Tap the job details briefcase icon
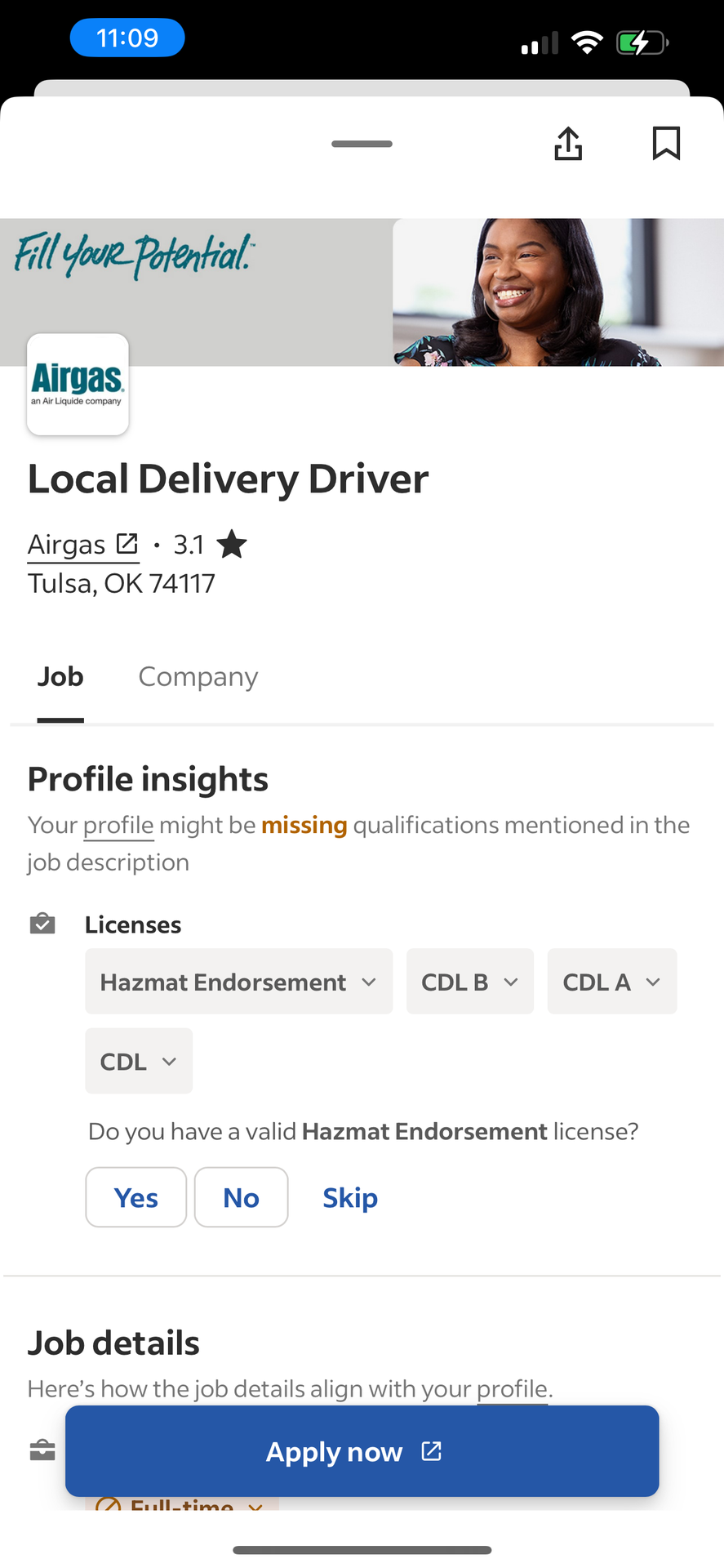The image size is (724, 1568). [x=42, y=1450]
